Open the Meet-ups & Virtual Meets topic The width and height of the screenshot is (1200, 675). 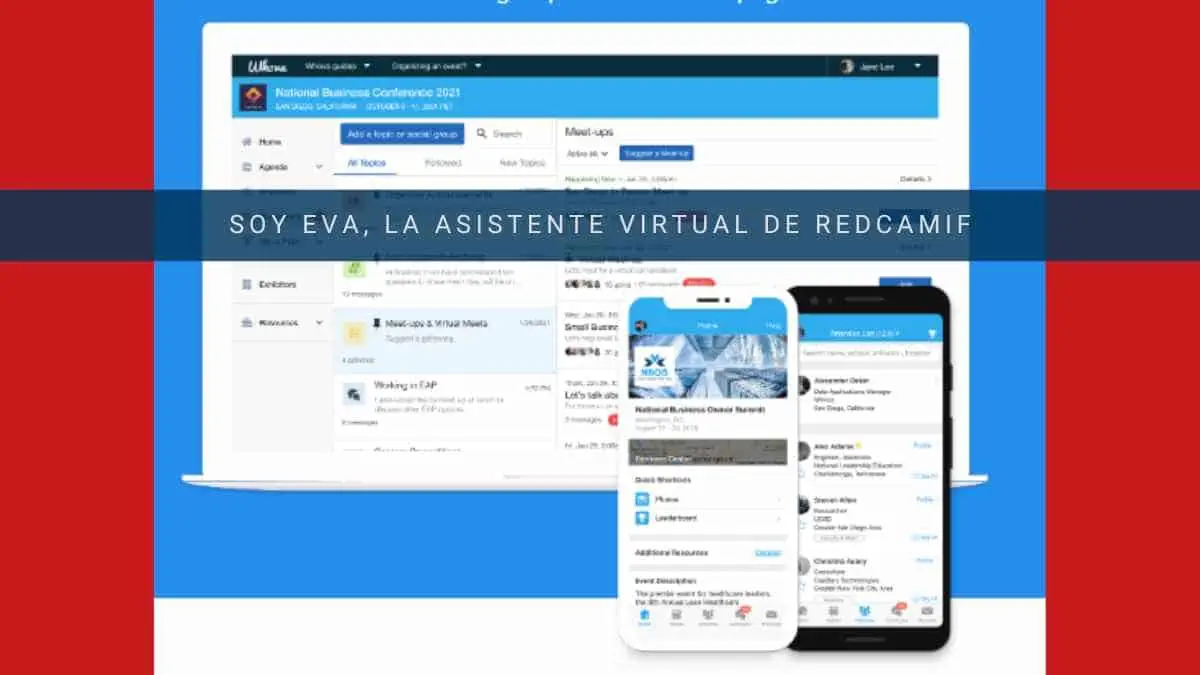pyautogui.click(x=444, y=340)
